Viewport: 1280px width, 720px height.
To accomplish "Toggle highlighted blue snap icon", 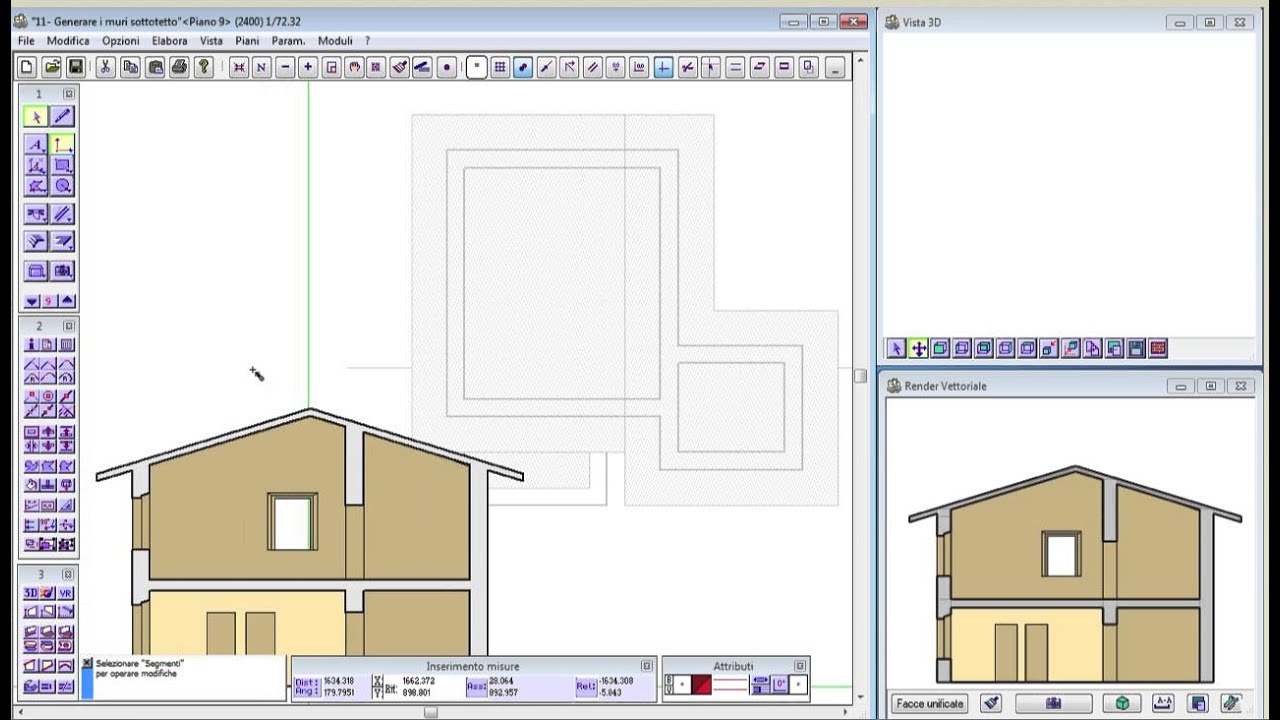I will click(523, 67).
